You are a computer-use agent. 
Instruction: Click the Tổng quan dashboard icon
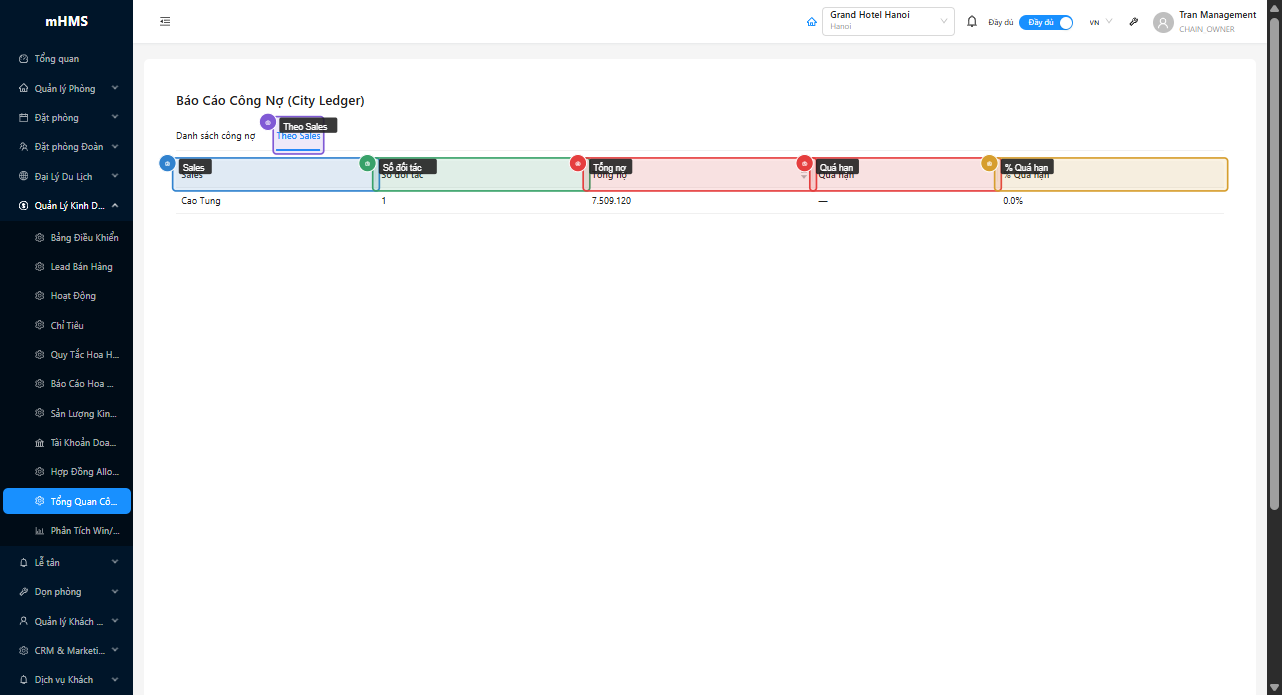tap(24, 59)
